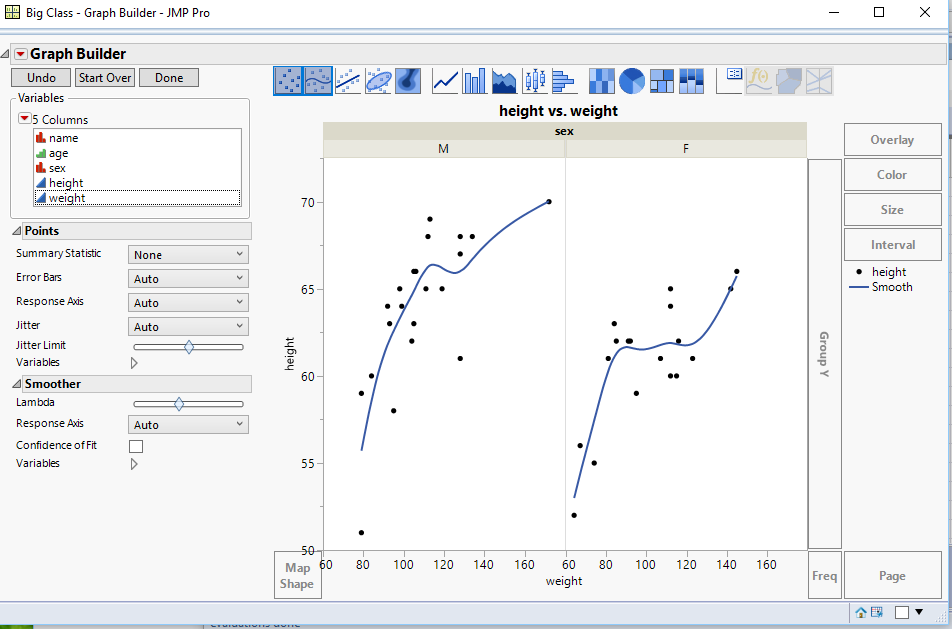The height and width of the screenshot is (629, 952).
Task: Select the sex column
Action: 138,168
